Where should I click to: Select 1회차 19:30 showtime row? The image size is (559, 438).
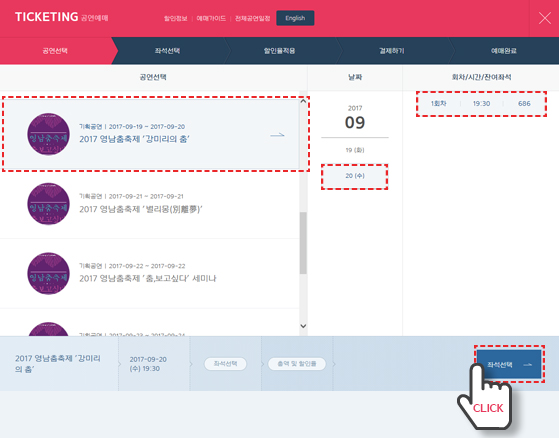pos(481,103)
